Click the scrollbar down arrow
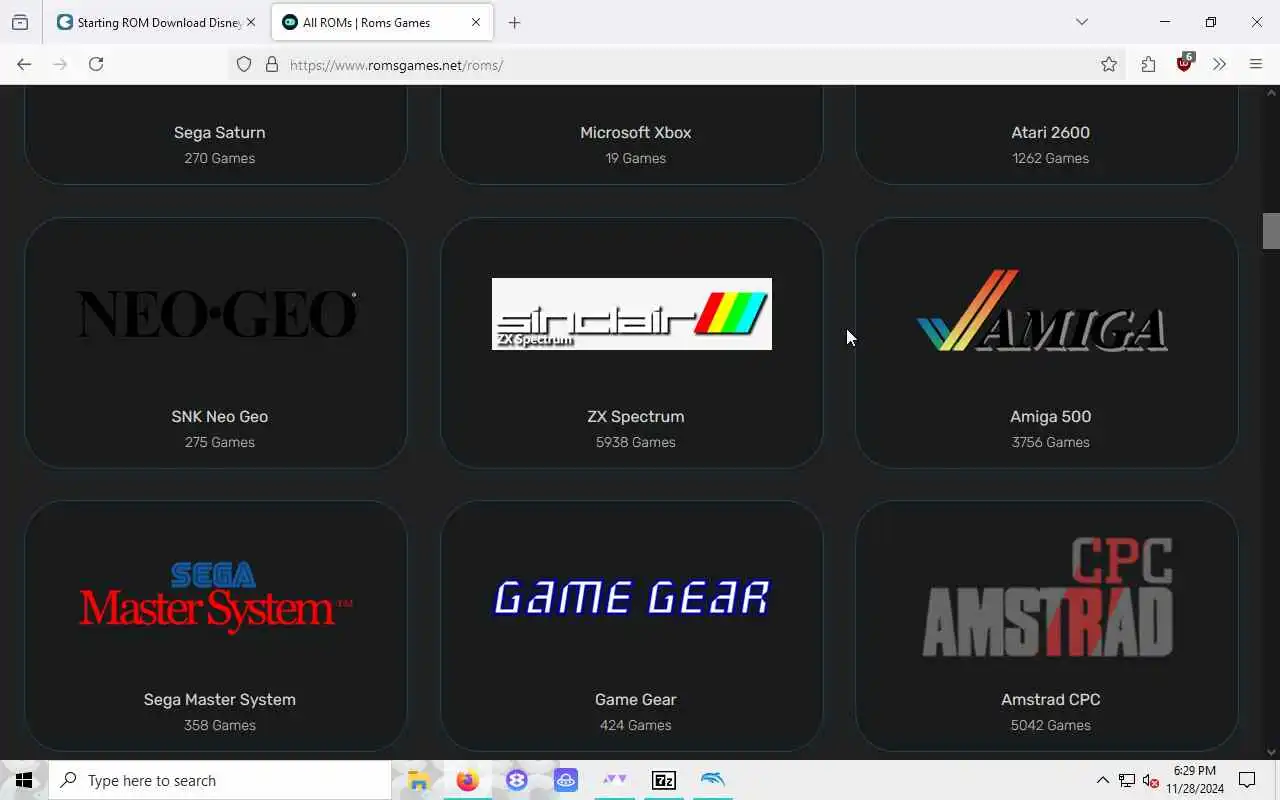The image size is (1280, 800). coord(1271,752)
